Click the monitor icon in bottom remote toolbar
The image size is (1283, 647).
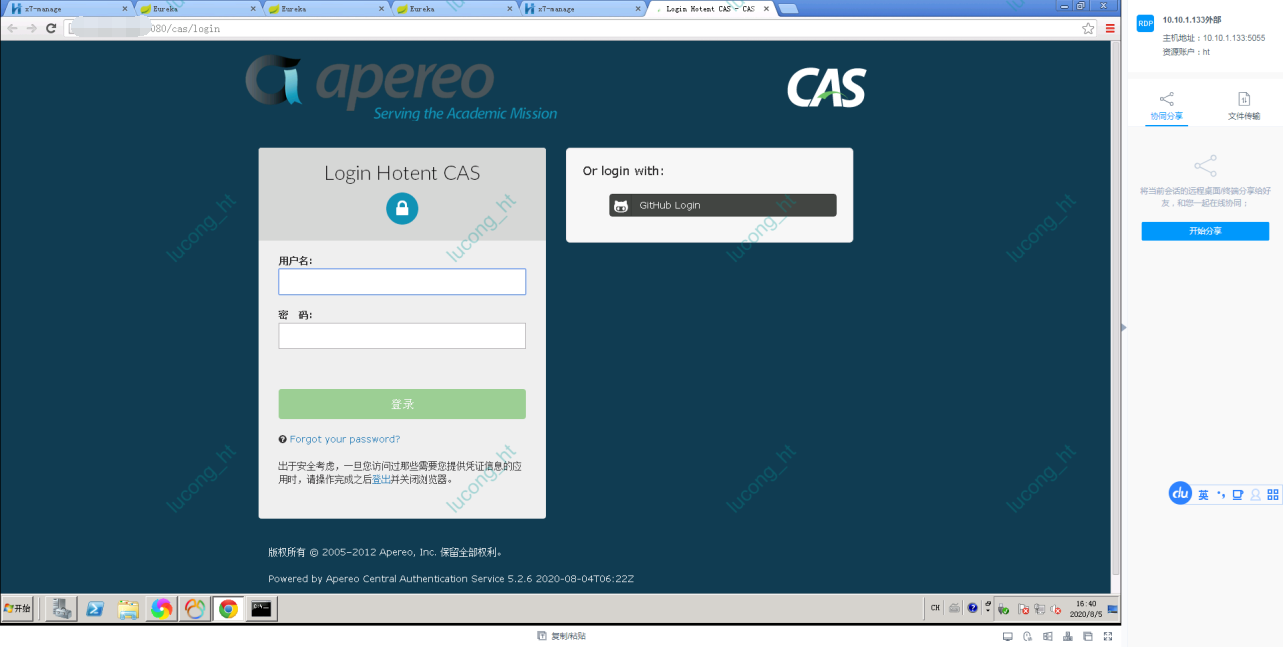[x=1008, y=636]
